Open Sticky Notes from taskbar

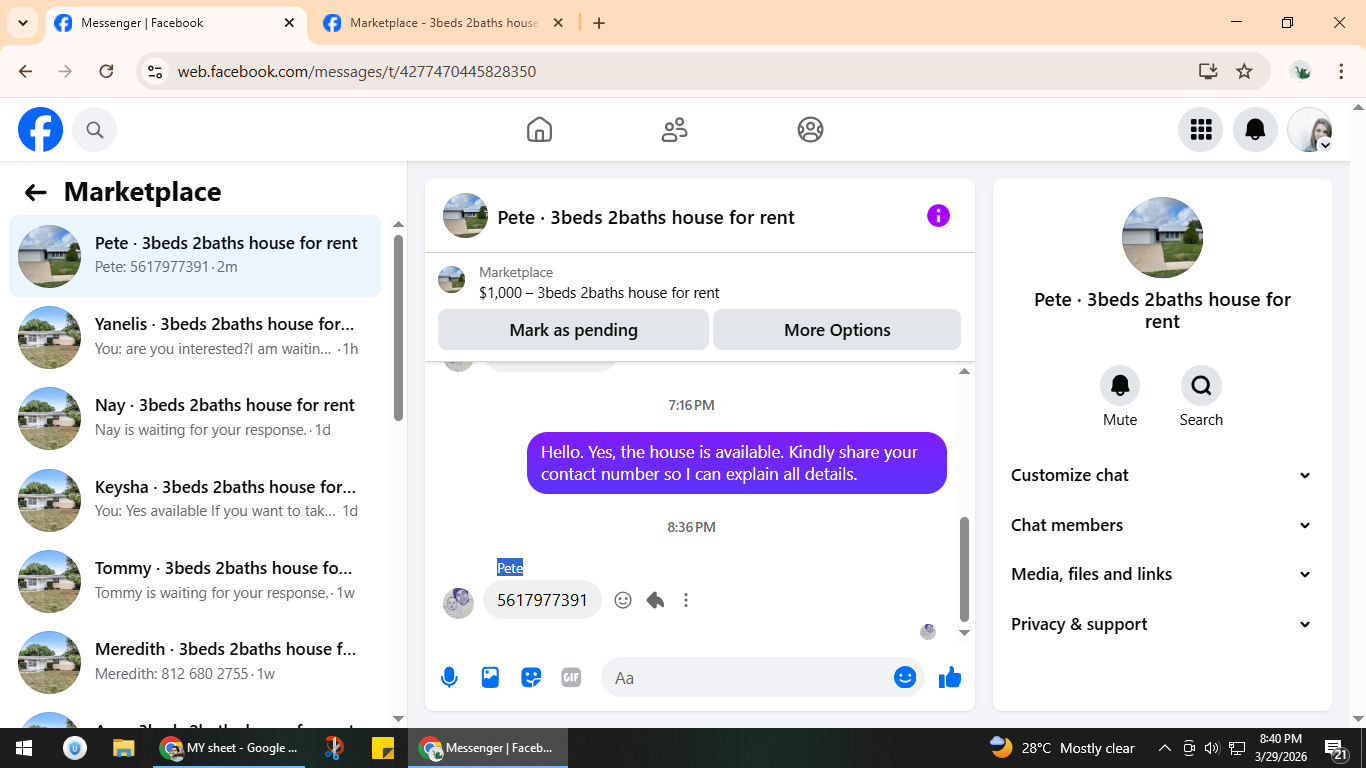tap(383, 748)
